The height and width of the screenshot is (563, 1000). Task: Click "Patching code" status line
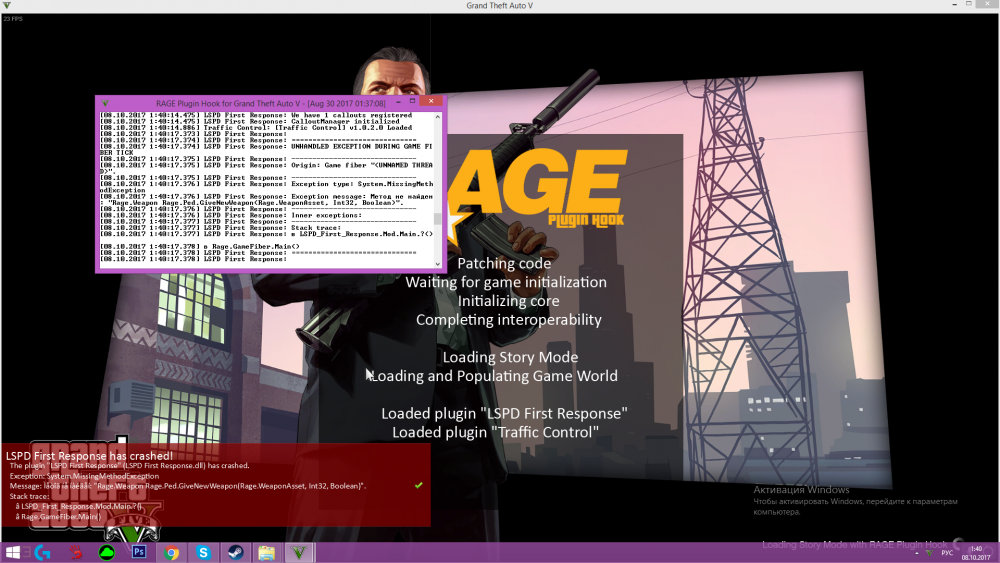pos(504,263)
